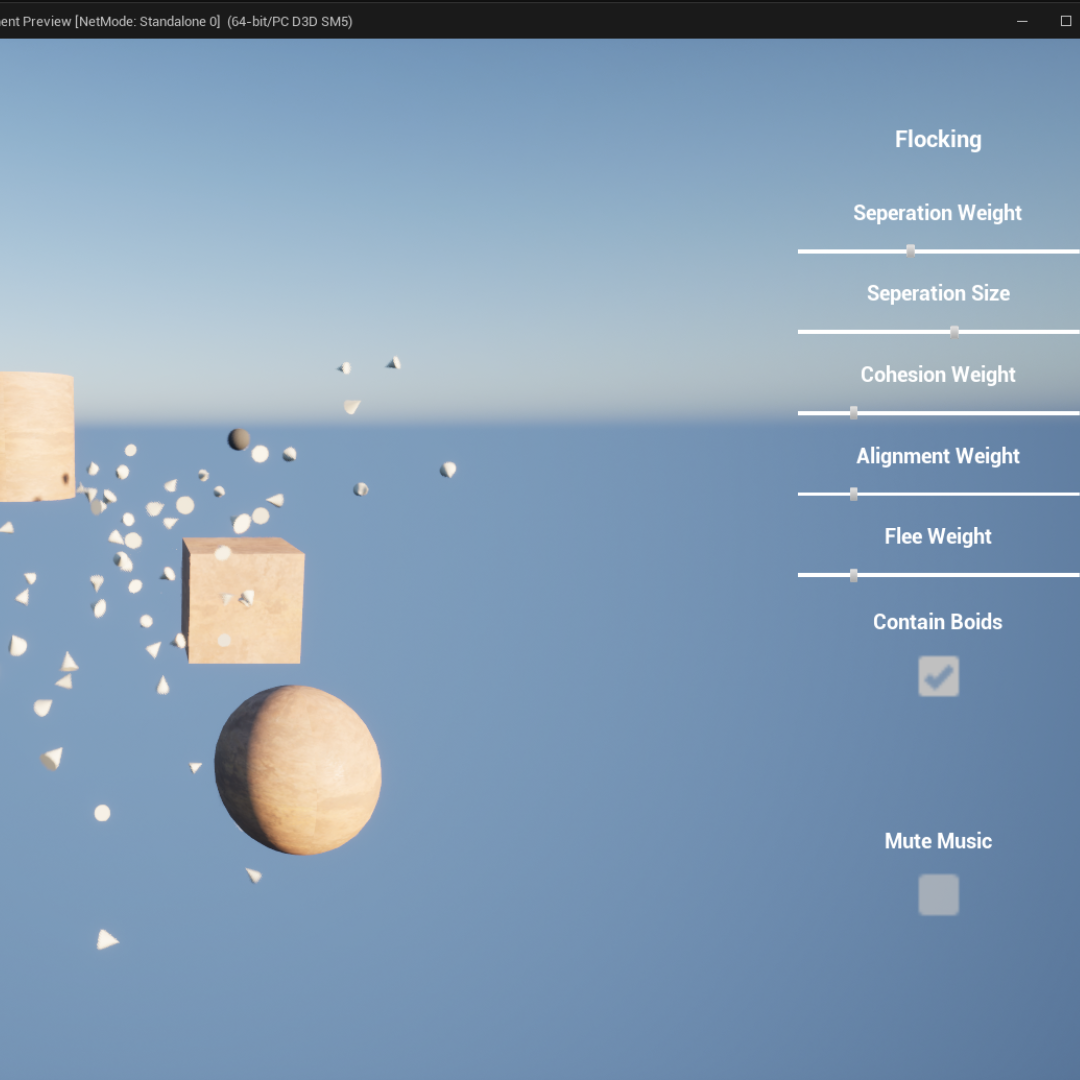Maximize the preview window
This screenshot has height=1080, width=1080.
(1066, 21)
